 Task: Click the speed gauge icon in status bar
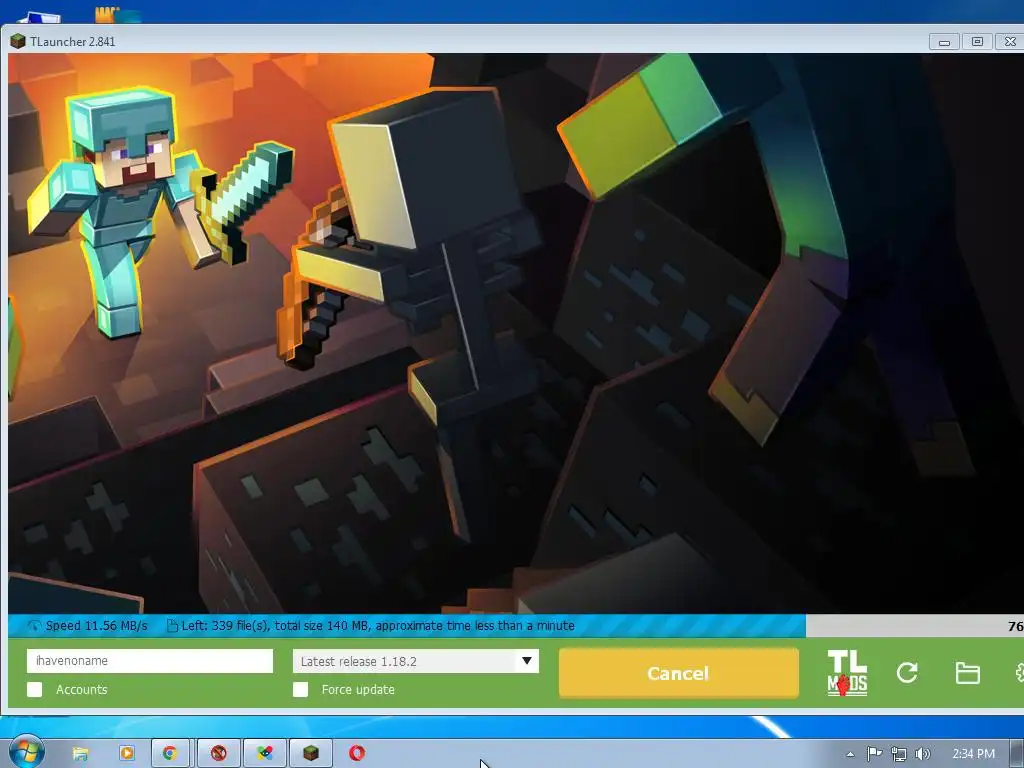click(35, 626)
